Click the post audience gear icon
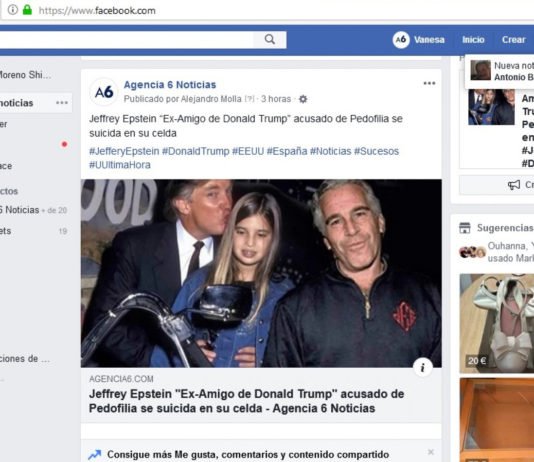 tap(303, 99)
